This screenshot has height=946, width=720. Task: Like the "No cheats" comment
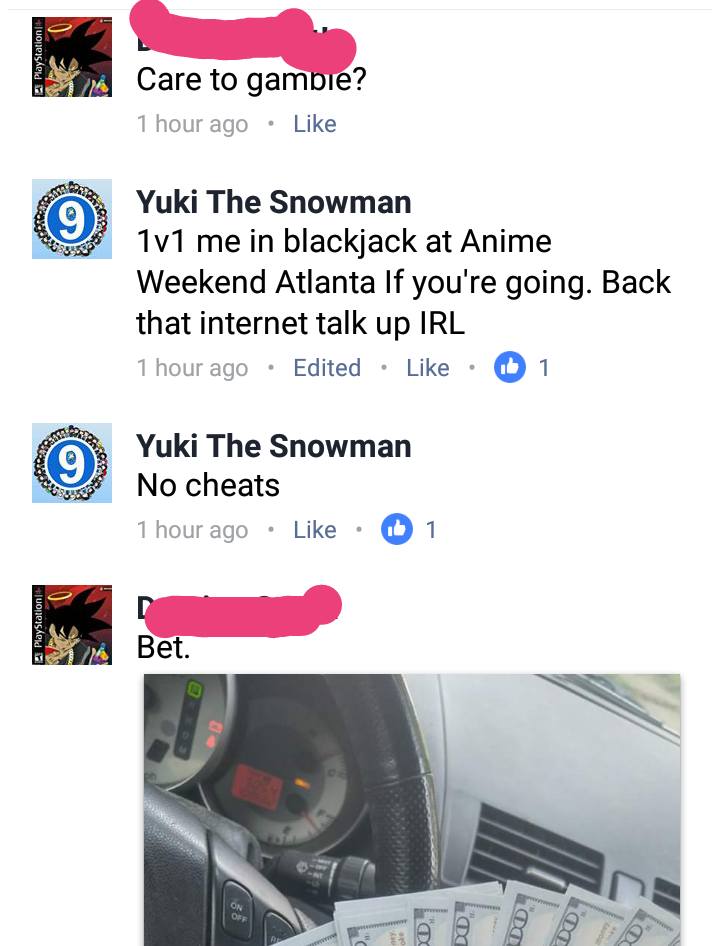point(314,530)
